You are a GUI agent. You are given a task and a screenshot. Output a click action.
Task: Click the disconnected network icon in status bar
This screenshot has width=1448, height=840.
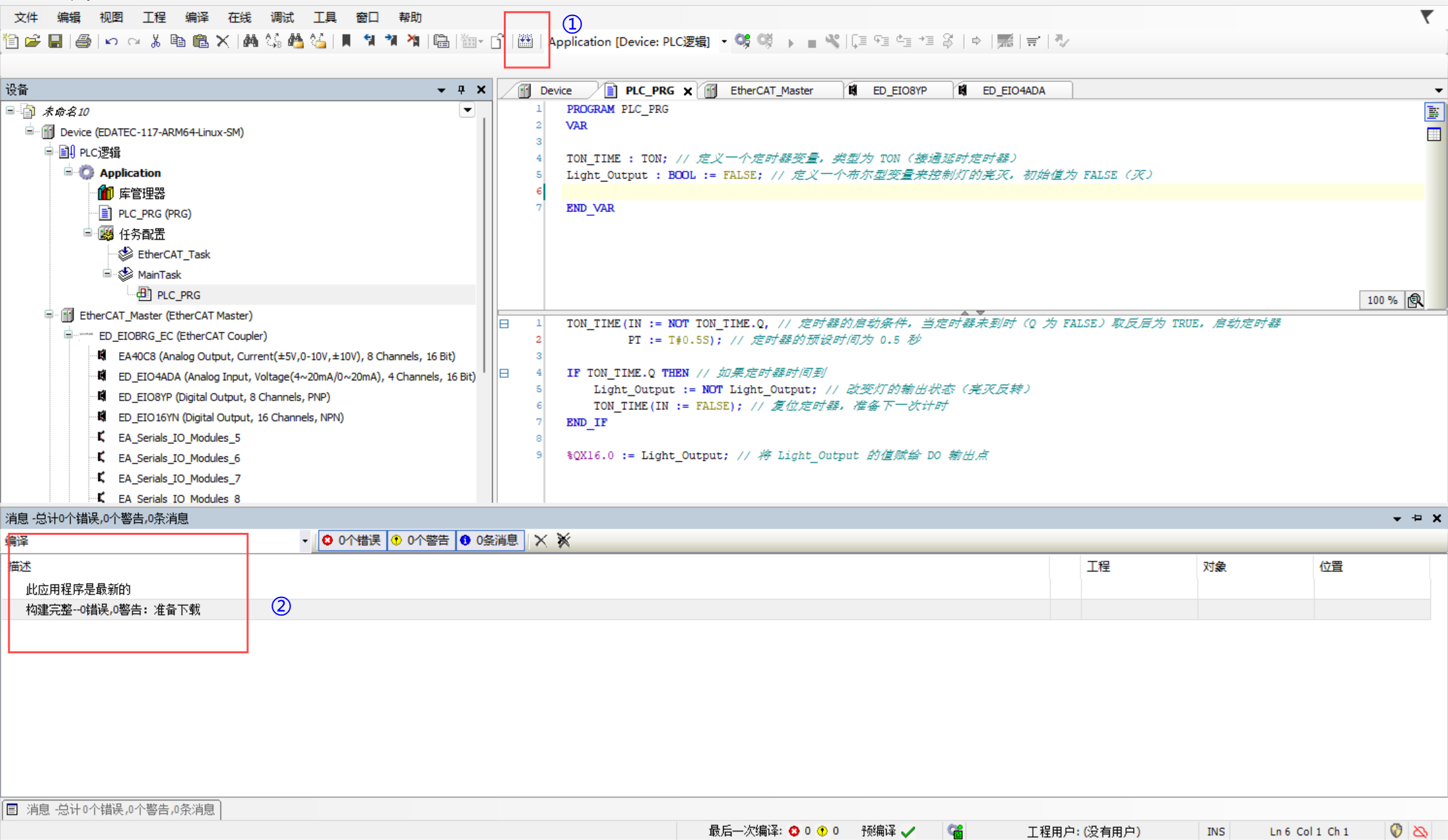[x=1420, y=831]
